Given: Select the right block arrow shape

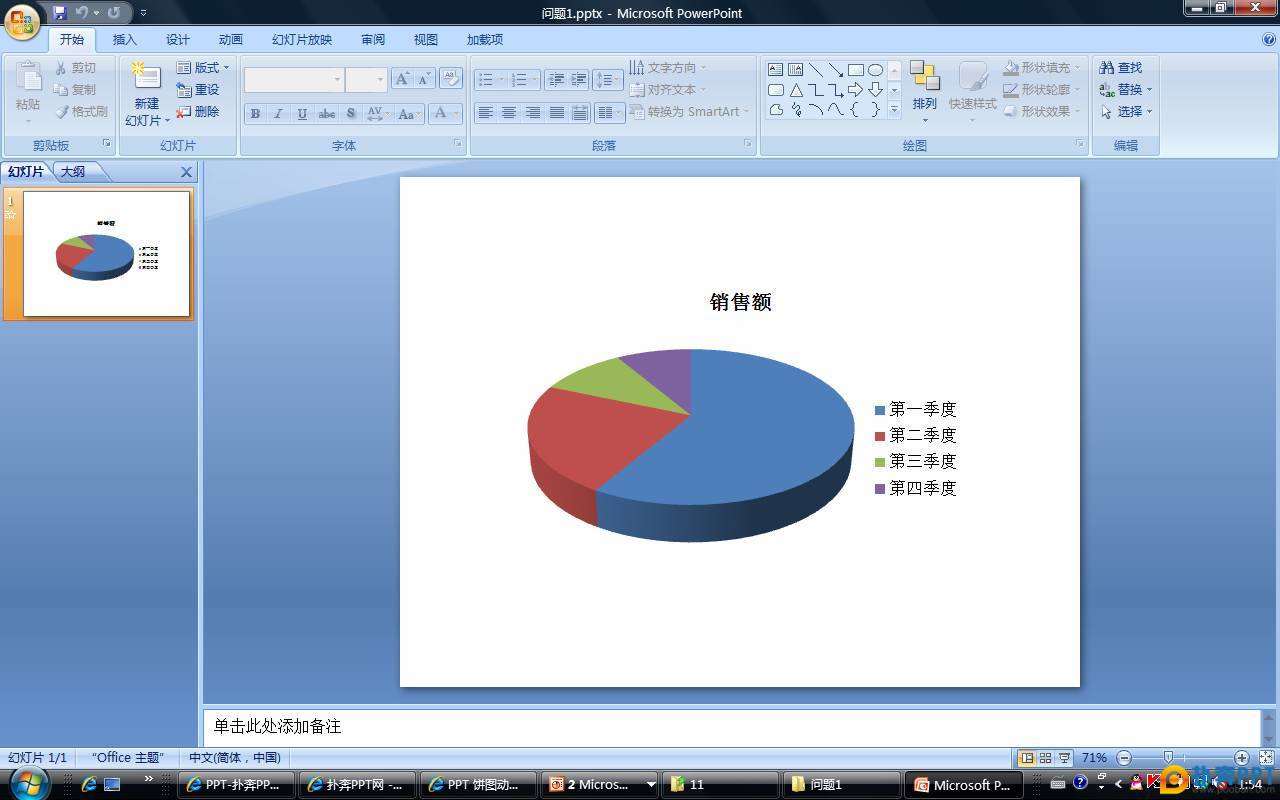Looking at the screenshot, I should point(856,90).
